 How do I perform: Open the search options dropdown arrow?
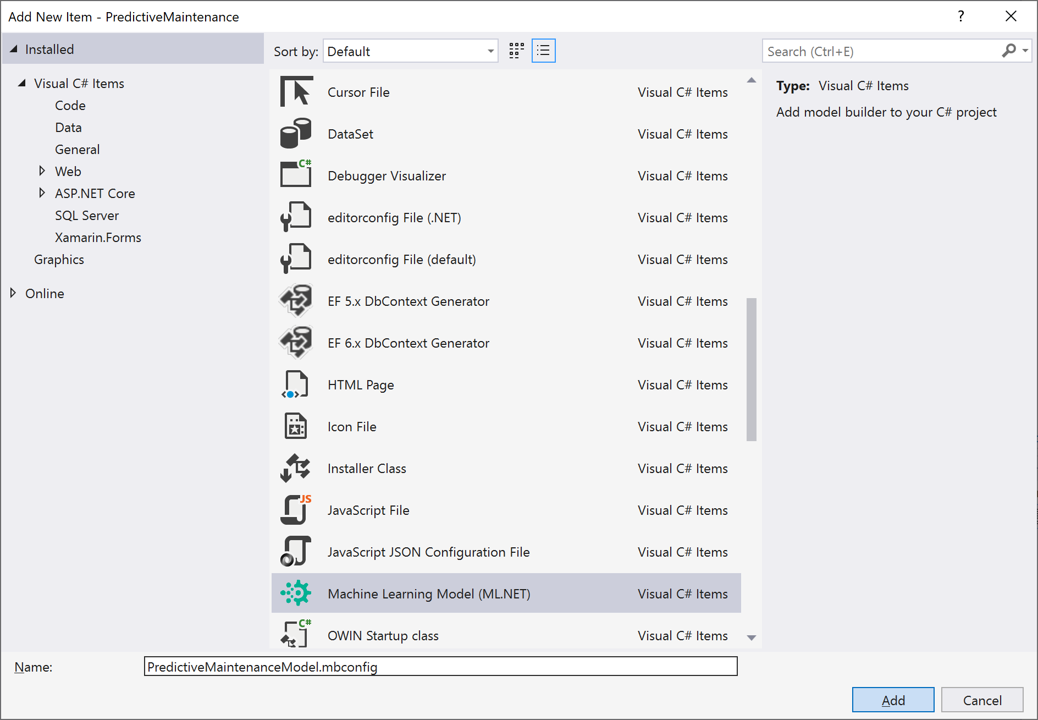pos(1025,51)
